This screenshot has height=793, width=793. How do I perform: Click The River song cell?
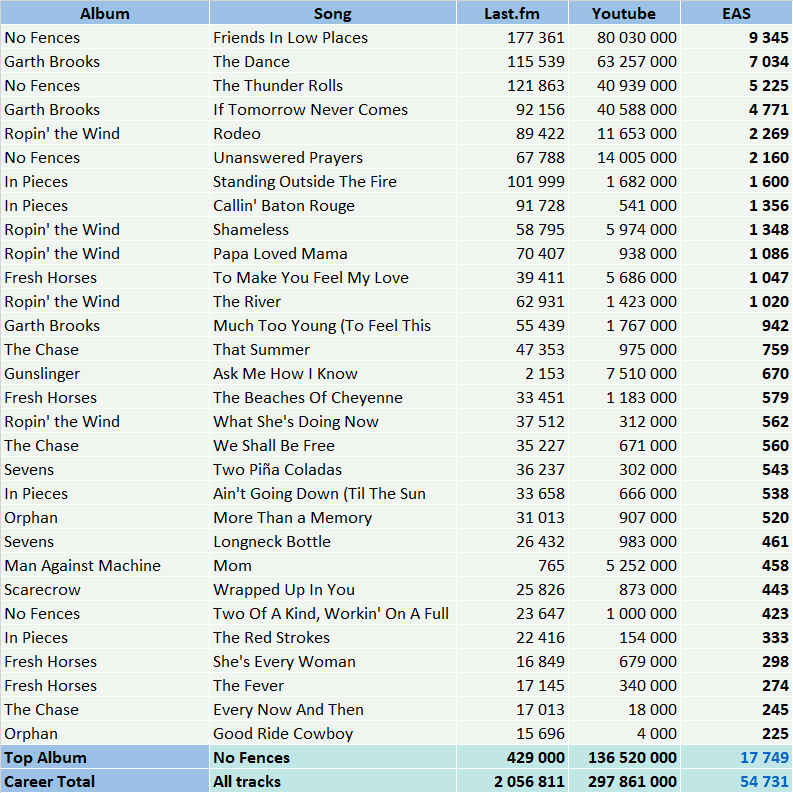point(333,301)
